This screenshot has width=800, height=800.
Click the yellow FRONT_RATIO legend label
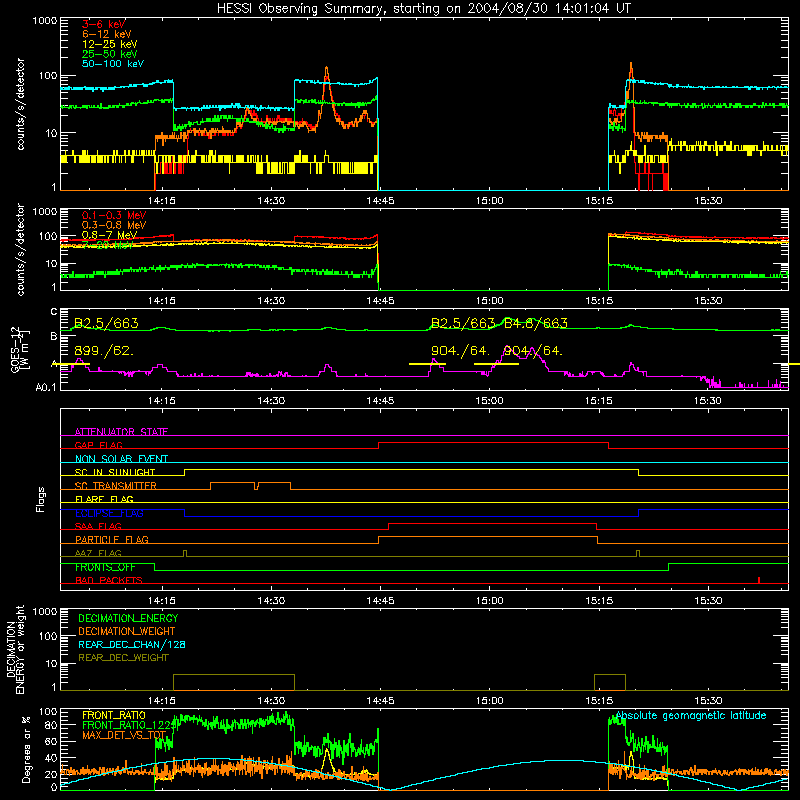(114, 716)
